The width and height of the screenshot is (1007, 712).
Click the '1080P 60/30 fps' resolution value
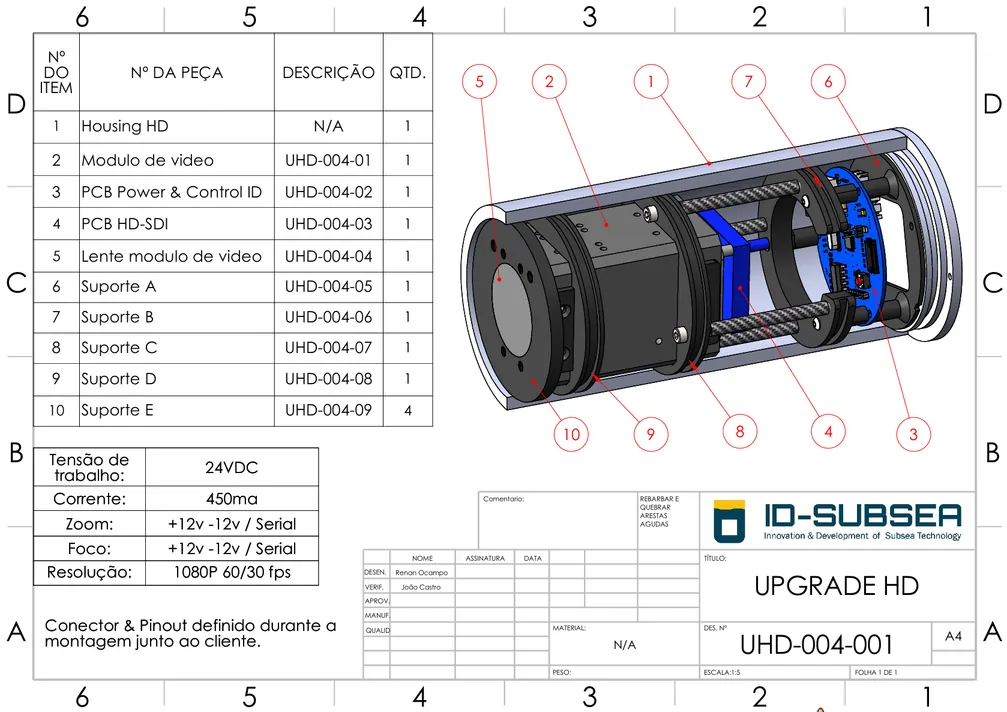[x=232, y=572]
